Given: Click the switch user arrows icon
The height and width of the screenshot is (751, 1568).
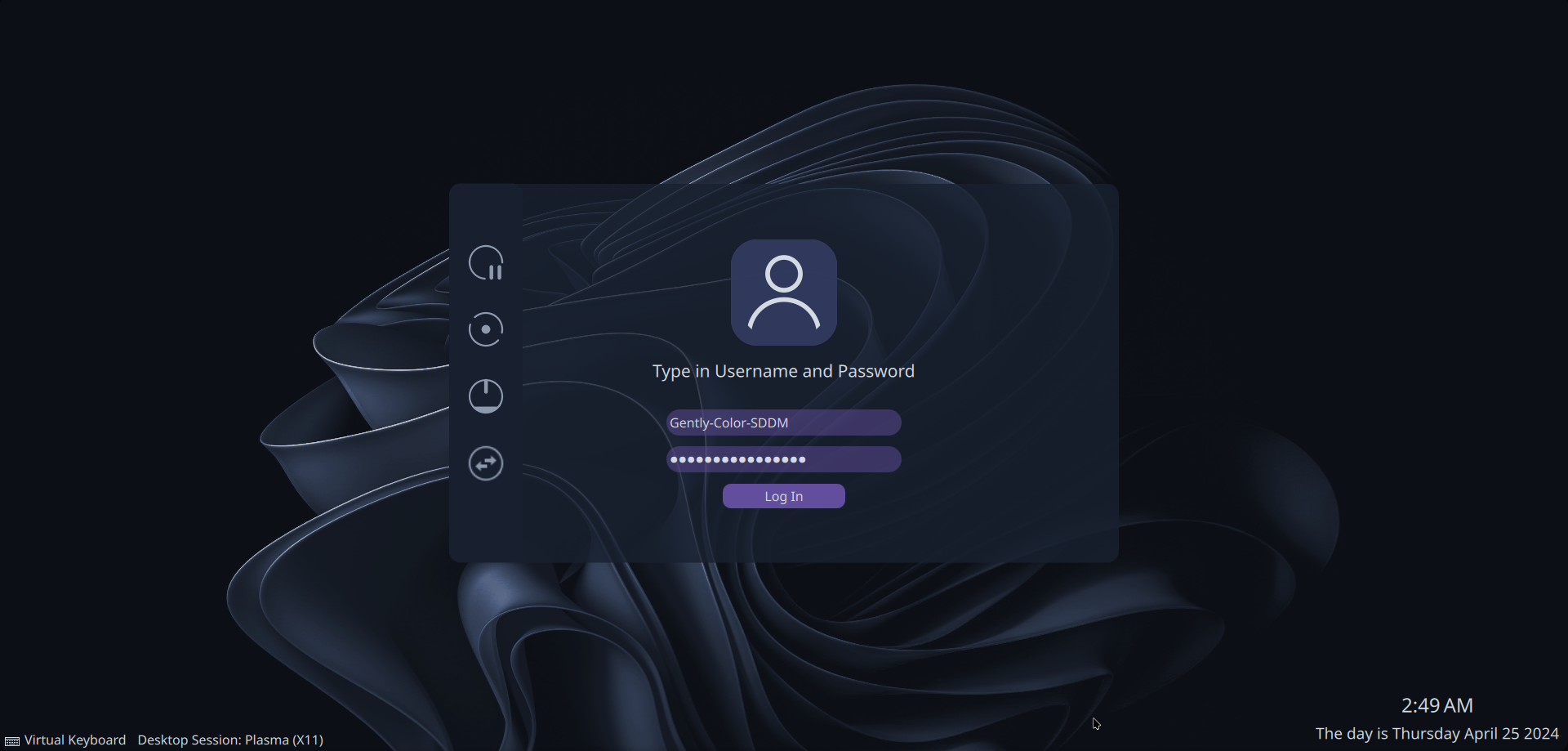Looking at the screenshot, I should (486, 463).
